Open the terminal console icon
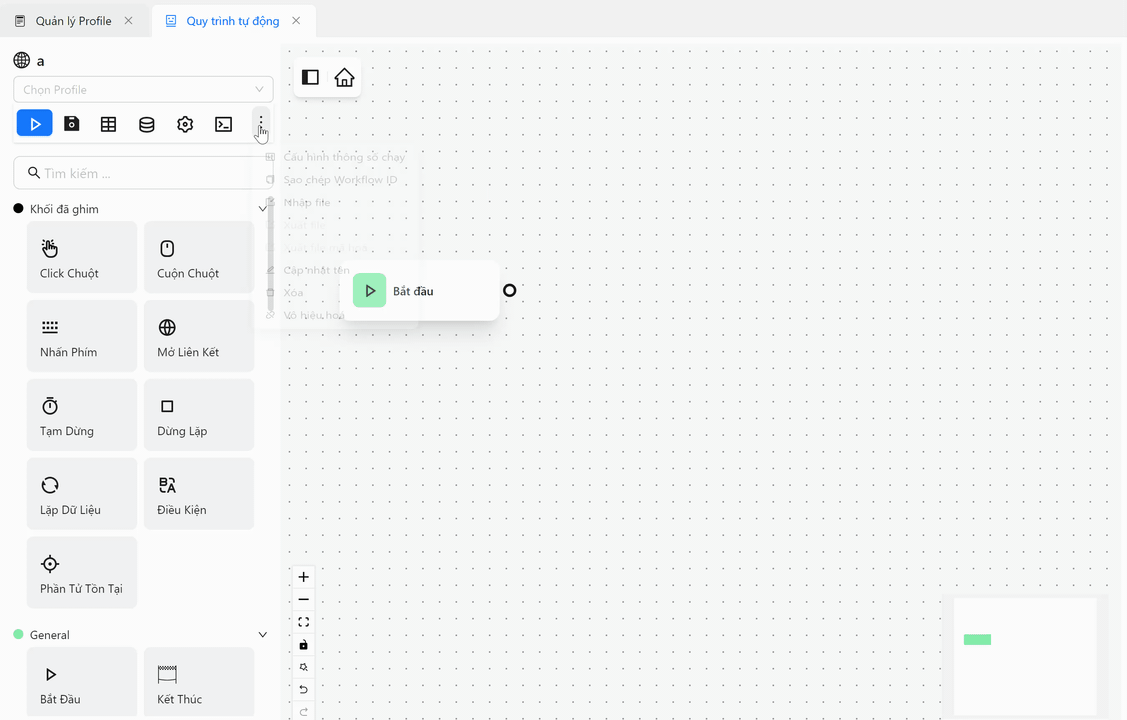The image size is (1127, 720). pos(223,124)
